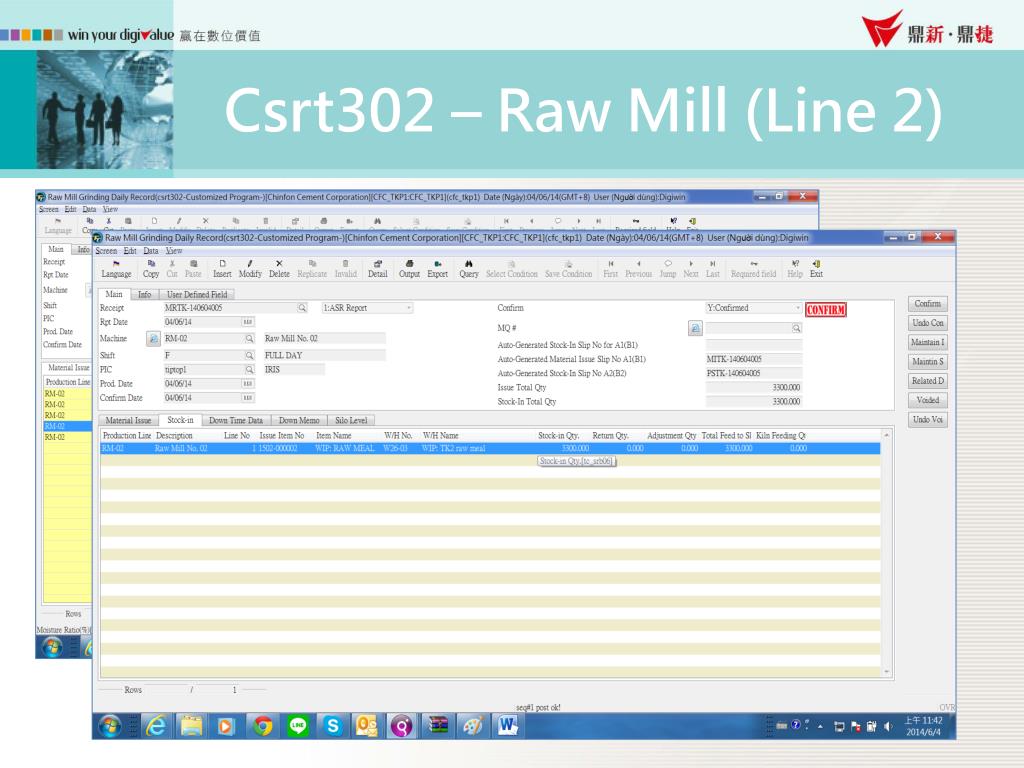The width and height of the screenshot is (1024, 768).
Task: Click magnifier in Machine RM-02 field
Action: click(x=249, y=339)
